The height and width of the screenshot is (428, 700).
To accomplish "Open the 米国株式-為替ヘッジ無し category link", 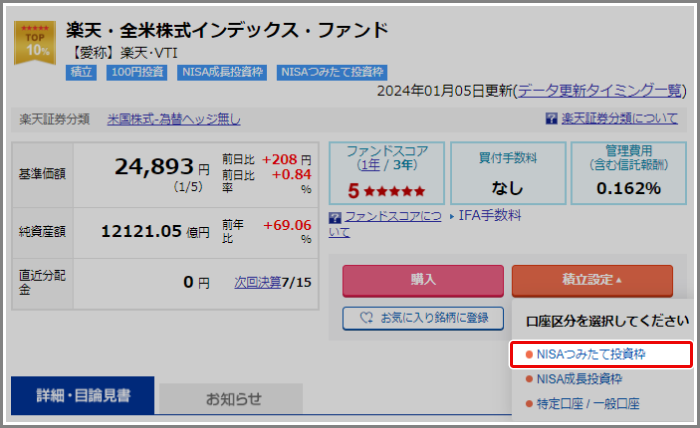I will (174, 119).
